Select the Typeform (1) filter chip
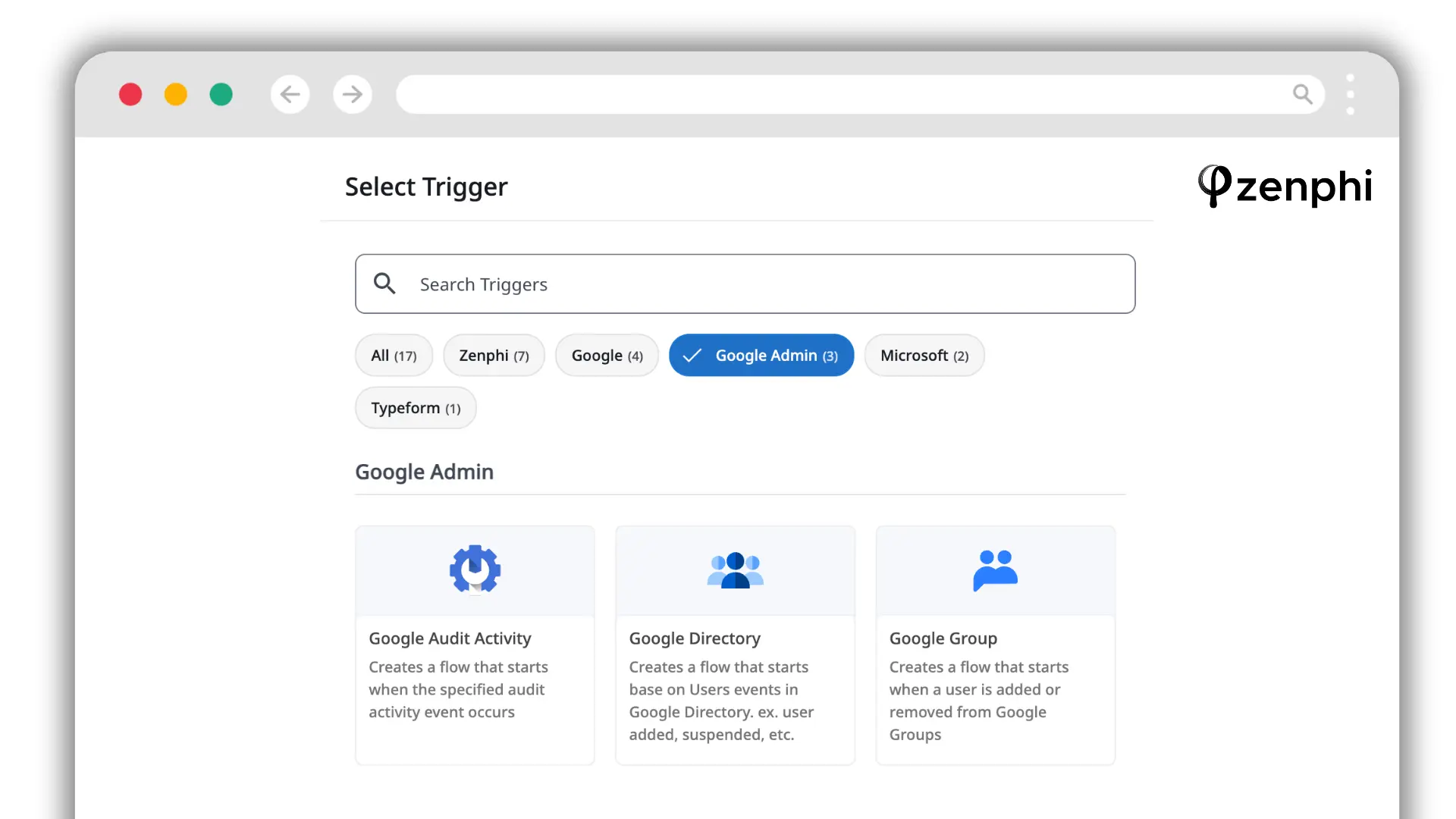The width and height of the screenshot is (1456, 819). point(416,407)
